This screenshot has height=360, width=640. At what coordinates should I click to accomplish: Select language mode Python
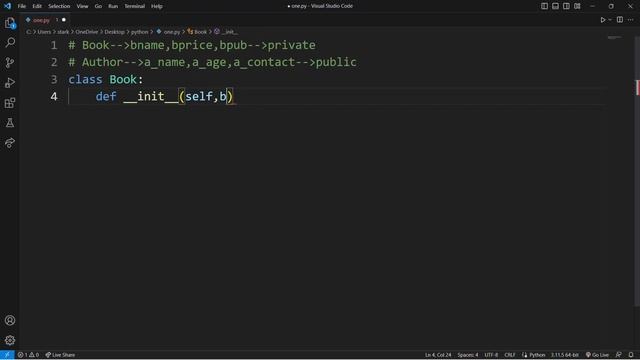coord(533,355)
